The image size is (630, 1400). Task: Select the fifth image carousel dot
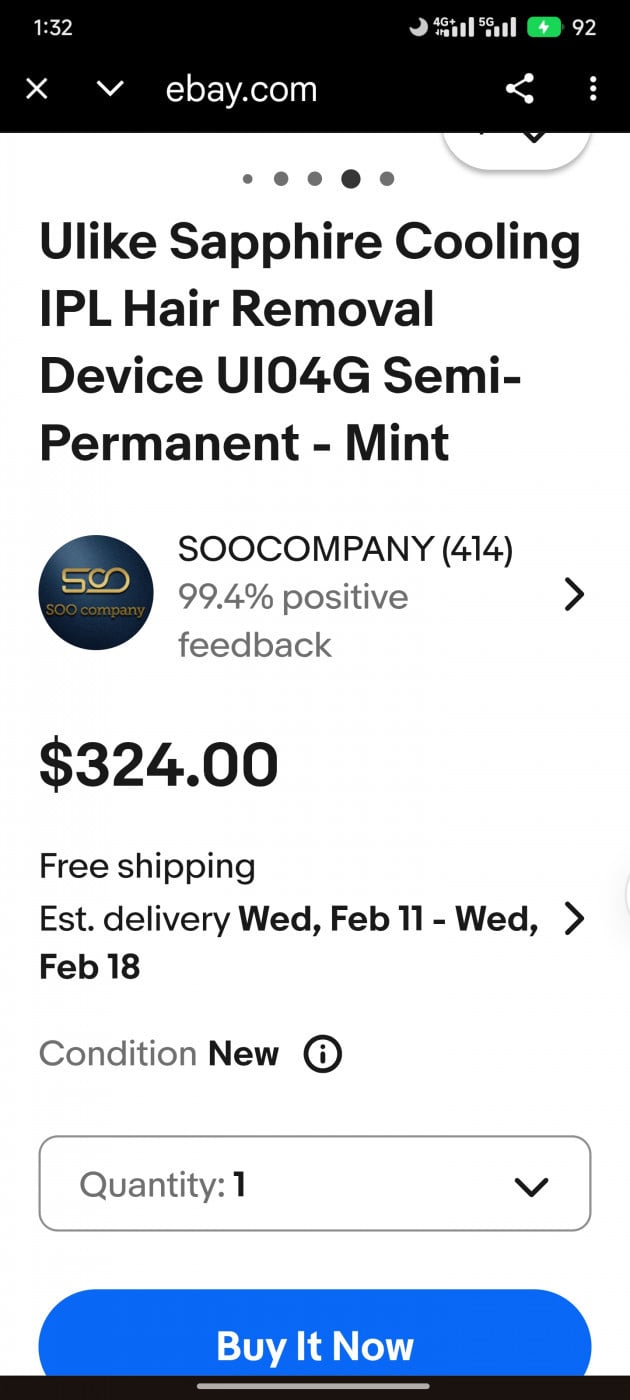(387, 179)
